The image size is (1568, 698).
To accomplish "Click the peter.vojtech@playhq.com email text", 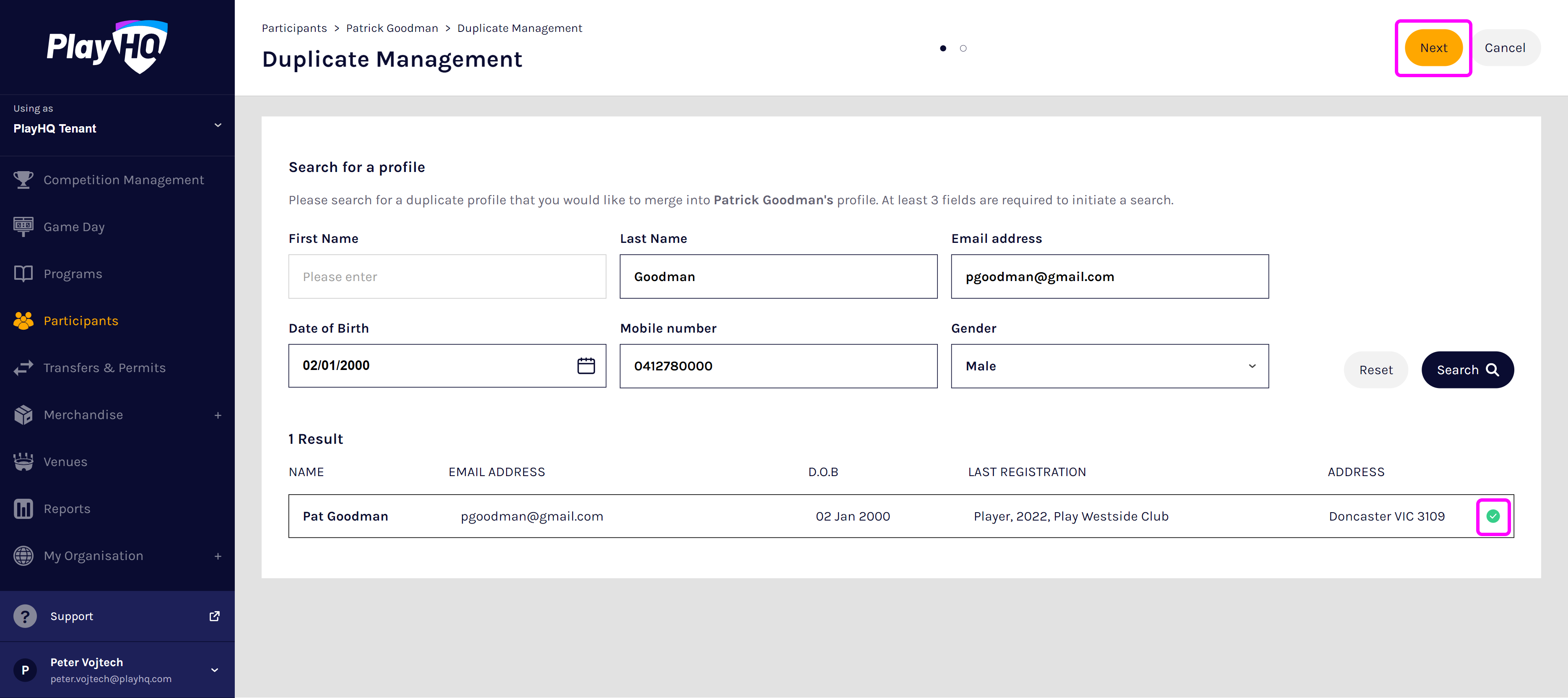I will click(x=111, y=679).
